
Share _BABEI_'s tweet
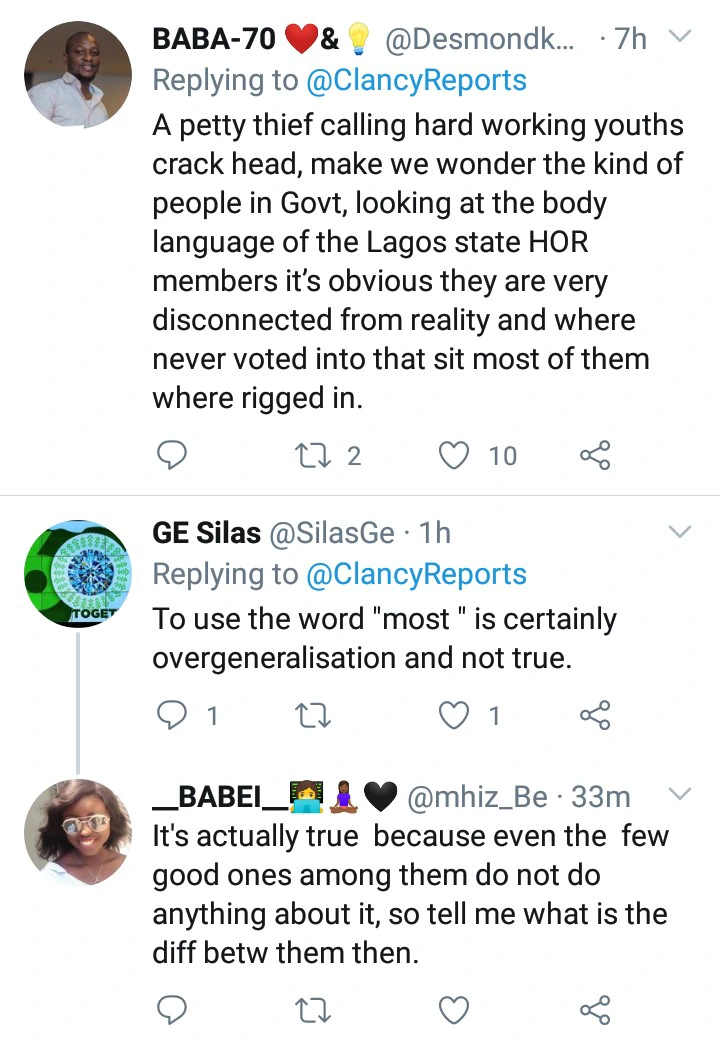pyautogui.click(x=594, y=1009)
